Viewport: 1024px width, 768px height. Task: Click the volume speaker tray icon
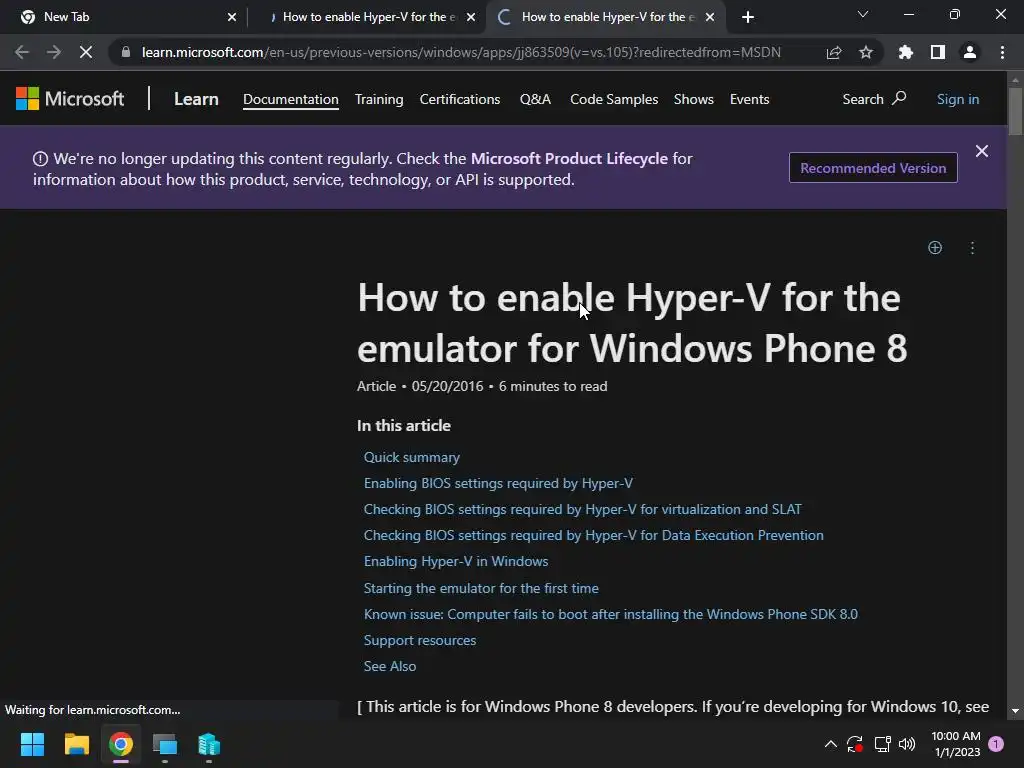(907, 744)
